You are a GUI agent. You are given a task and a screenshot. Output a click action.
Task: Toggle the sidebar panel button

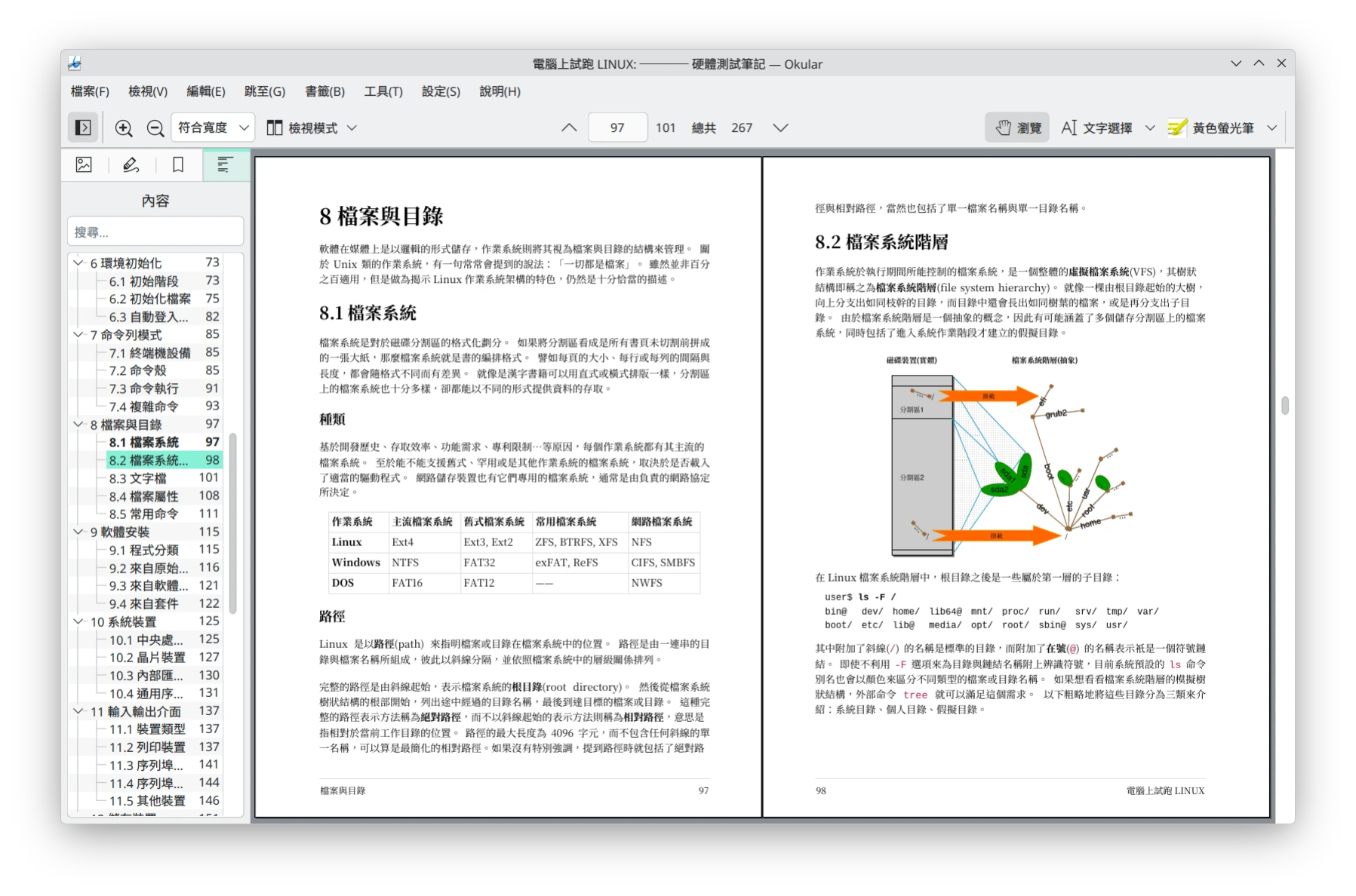coord(83,127)
